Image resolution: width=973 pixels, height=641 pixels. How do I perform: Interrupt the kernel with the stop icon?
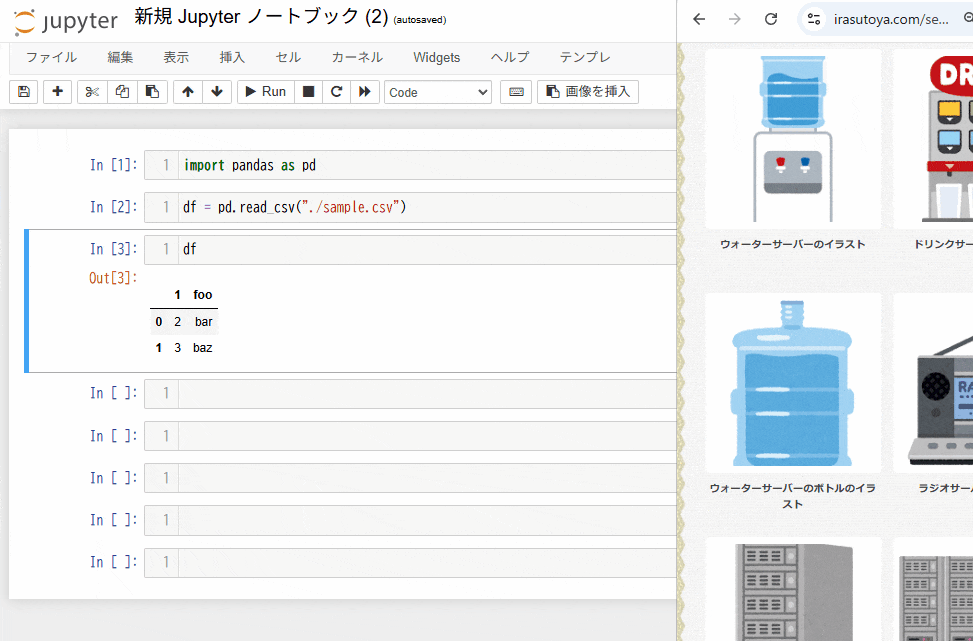click(308, 91)
